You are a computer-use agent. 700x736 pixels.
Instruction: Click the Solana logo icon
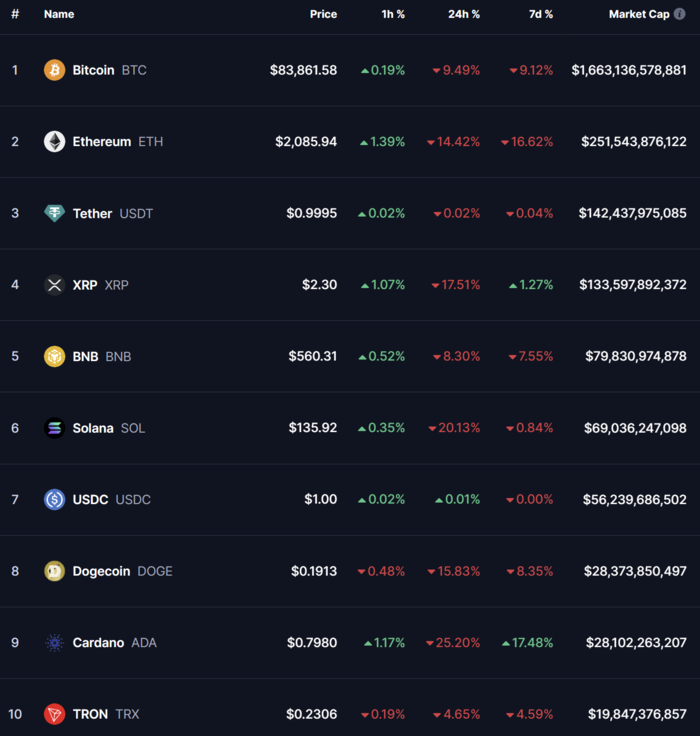tap(54, 428)
